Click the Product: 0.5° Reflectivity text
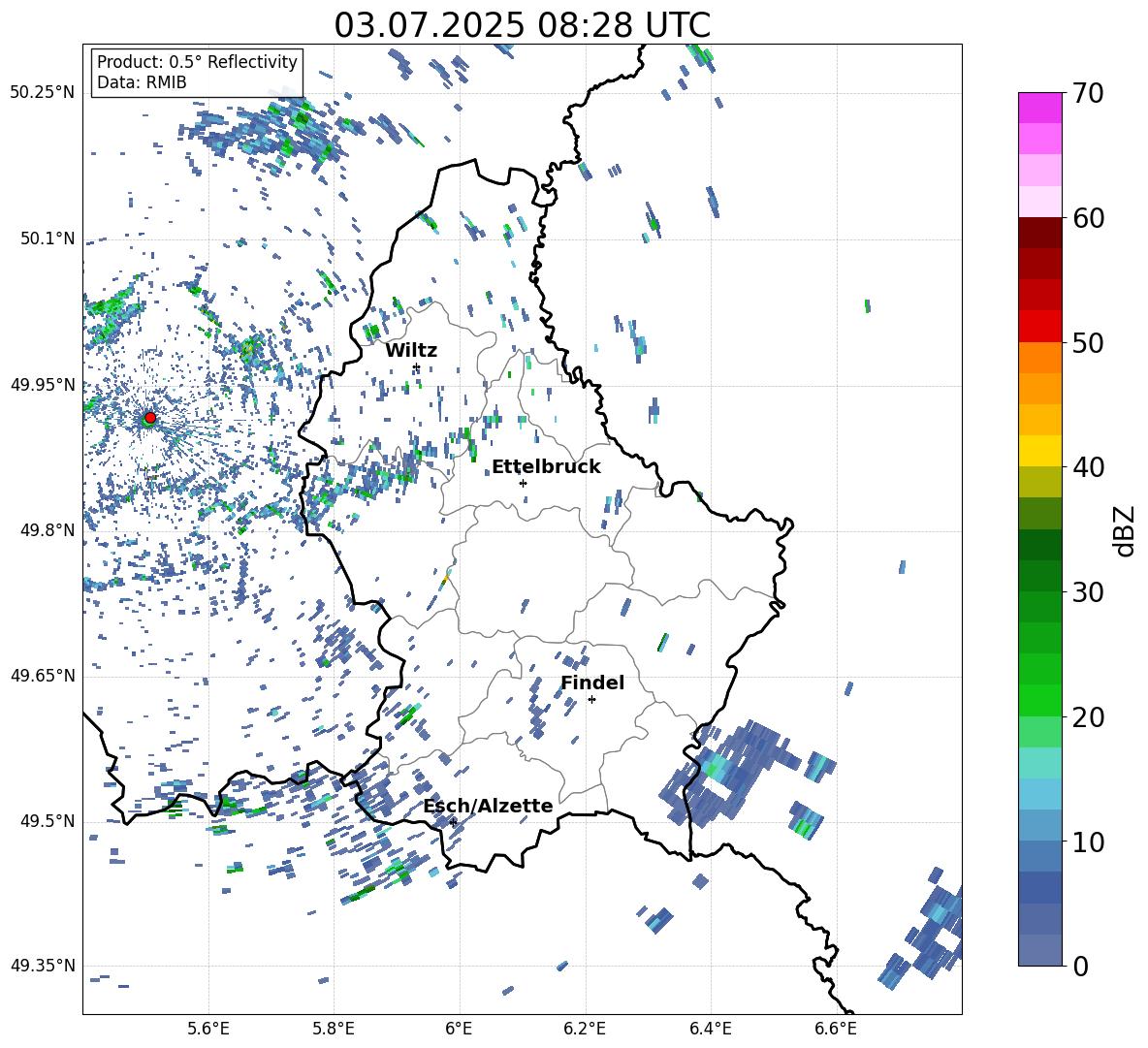The height and width of the screenshot is (1048, 1148). pos(197,62)
